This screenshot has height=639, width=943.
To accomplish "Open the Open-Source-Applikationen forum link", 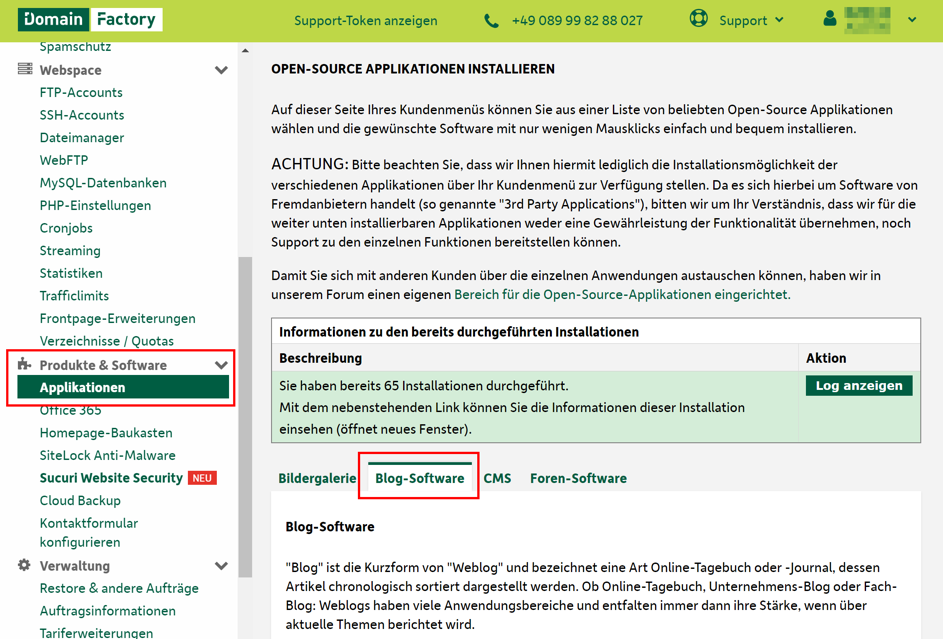I will coord(622,295).
